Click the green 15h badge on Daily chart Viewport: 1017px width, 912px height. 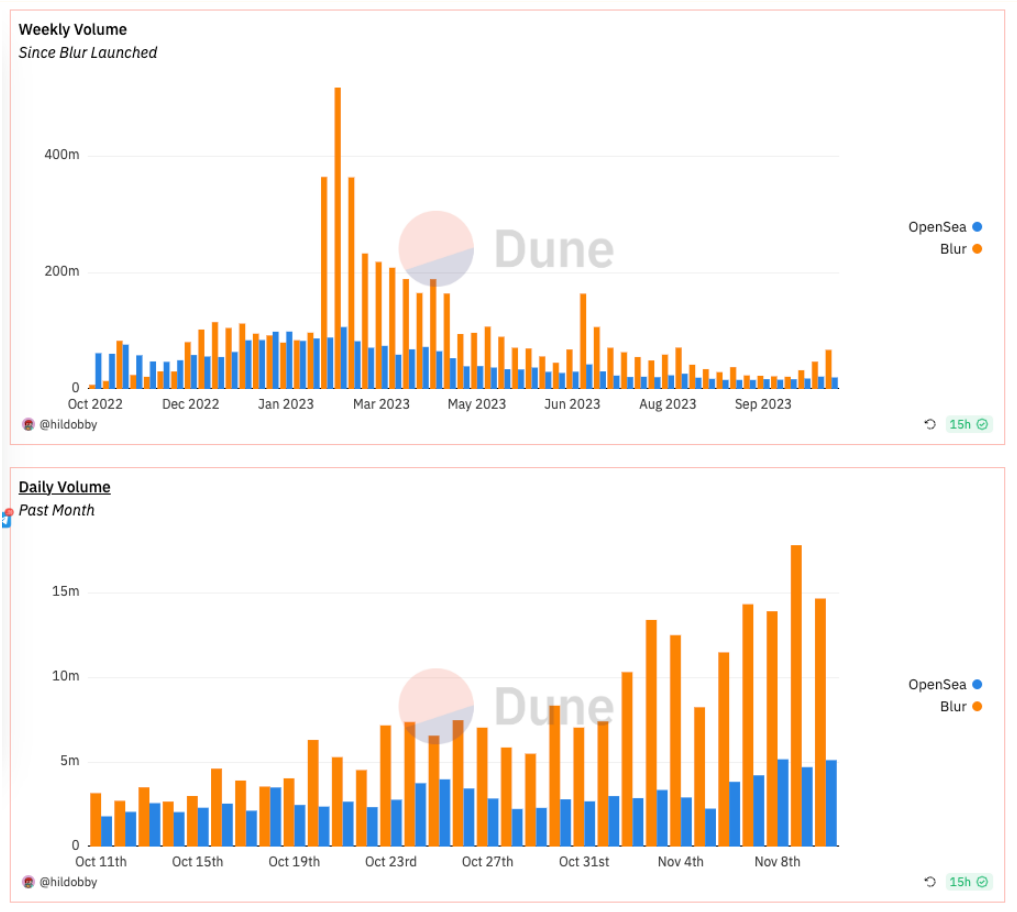click(x=967, y=882)
